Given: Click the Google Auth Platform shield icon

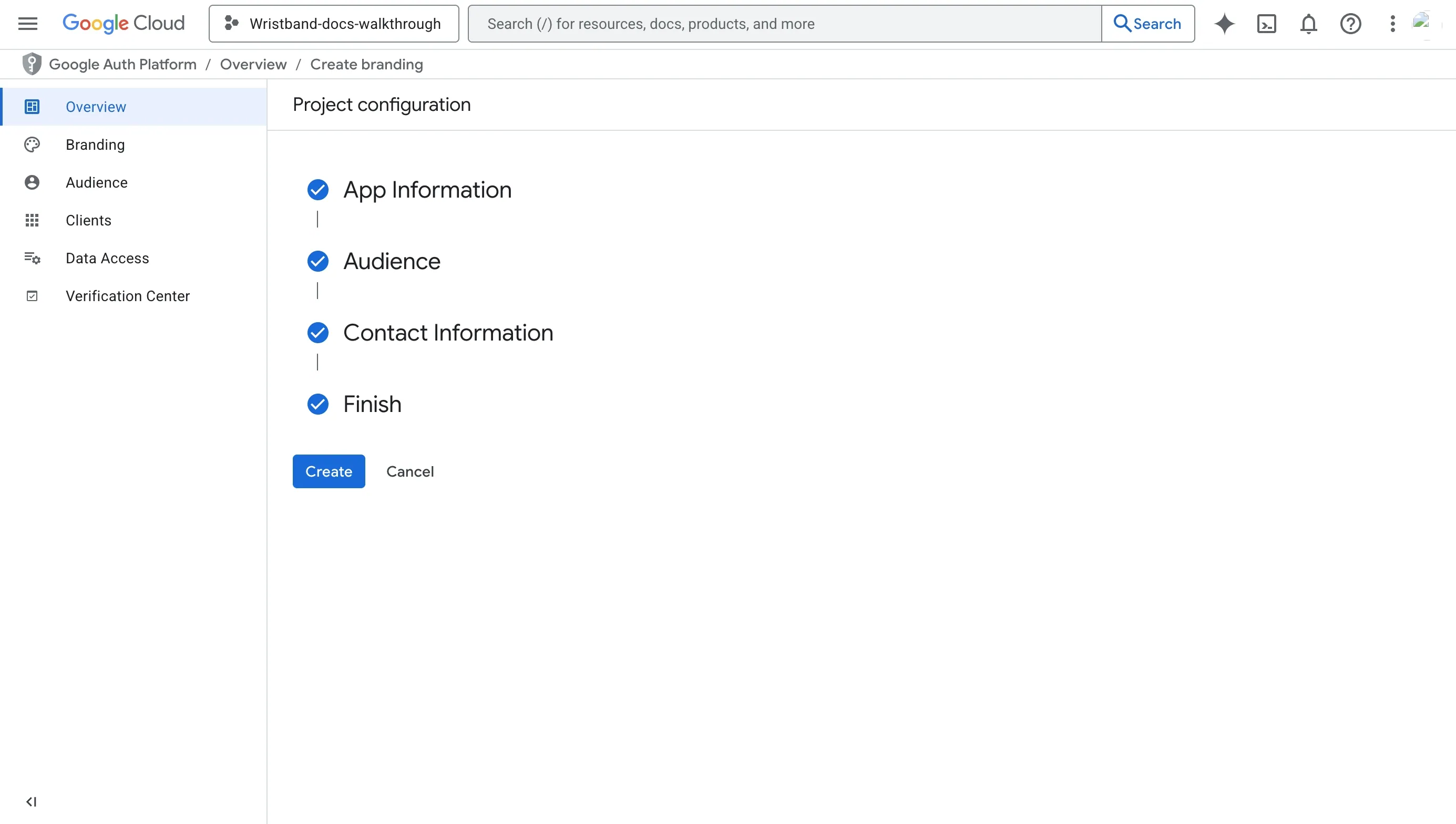Looking at the screenshot, I should (x=32, y=64).
